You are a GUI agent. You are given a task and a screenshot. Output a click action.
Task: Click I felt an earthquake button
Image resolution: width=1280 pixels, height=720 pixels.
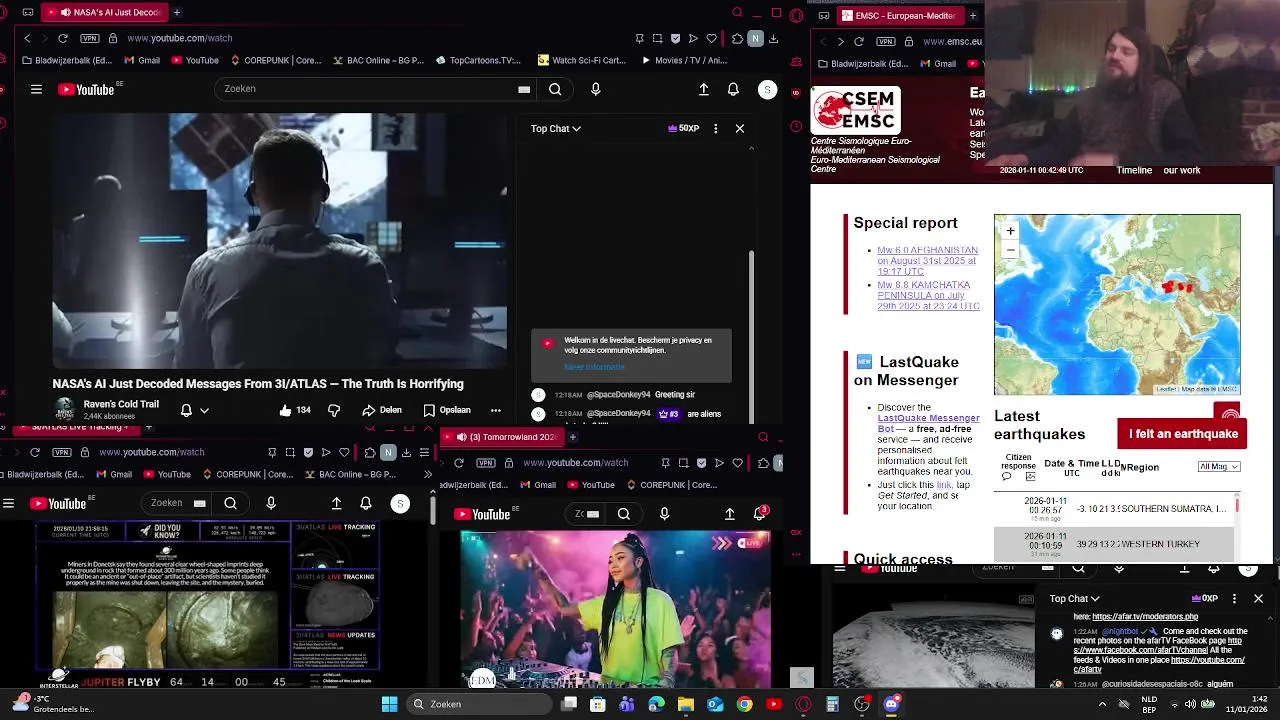1183,434
